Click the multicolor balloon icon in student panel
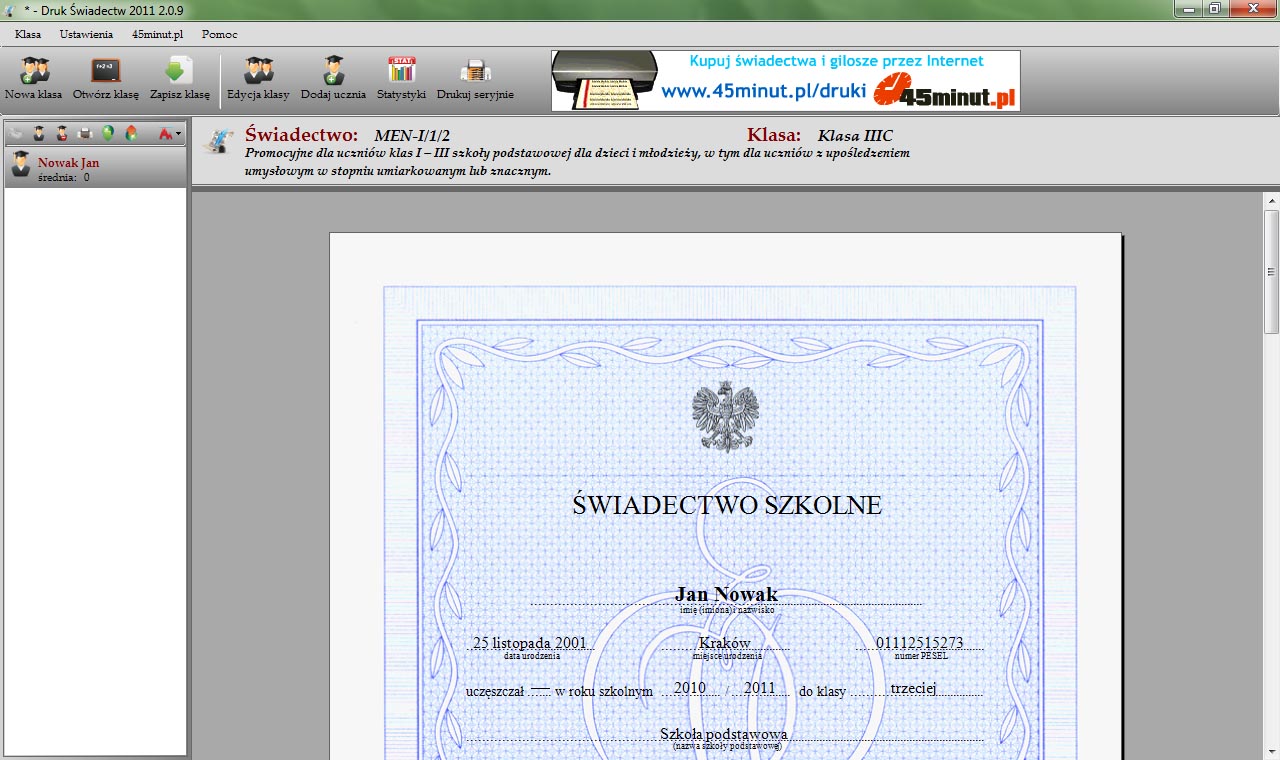 click(x=130, y=133)
